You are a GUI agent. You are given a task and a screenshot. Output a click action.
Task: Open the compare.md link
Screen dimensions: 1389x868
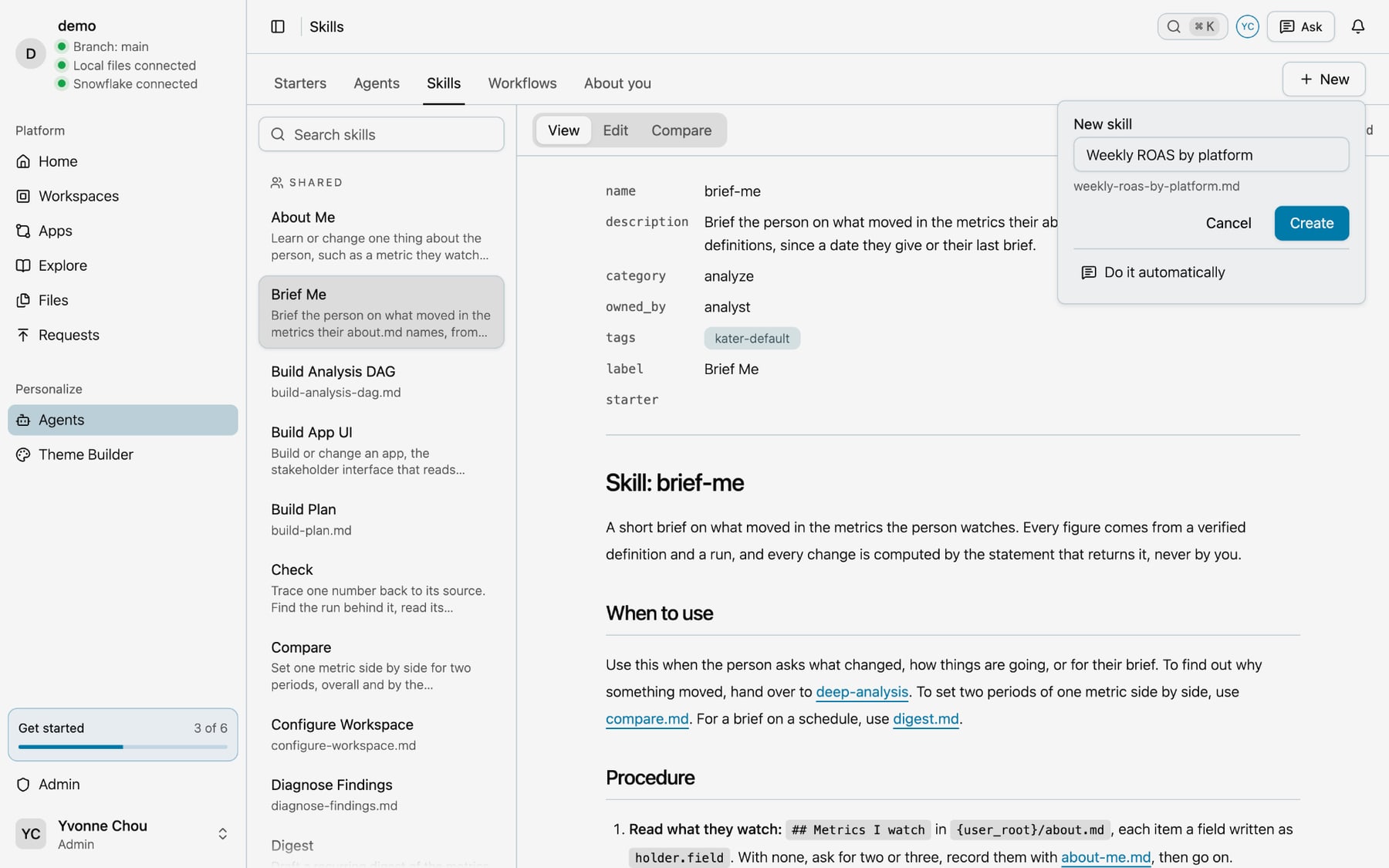(647, 719)
